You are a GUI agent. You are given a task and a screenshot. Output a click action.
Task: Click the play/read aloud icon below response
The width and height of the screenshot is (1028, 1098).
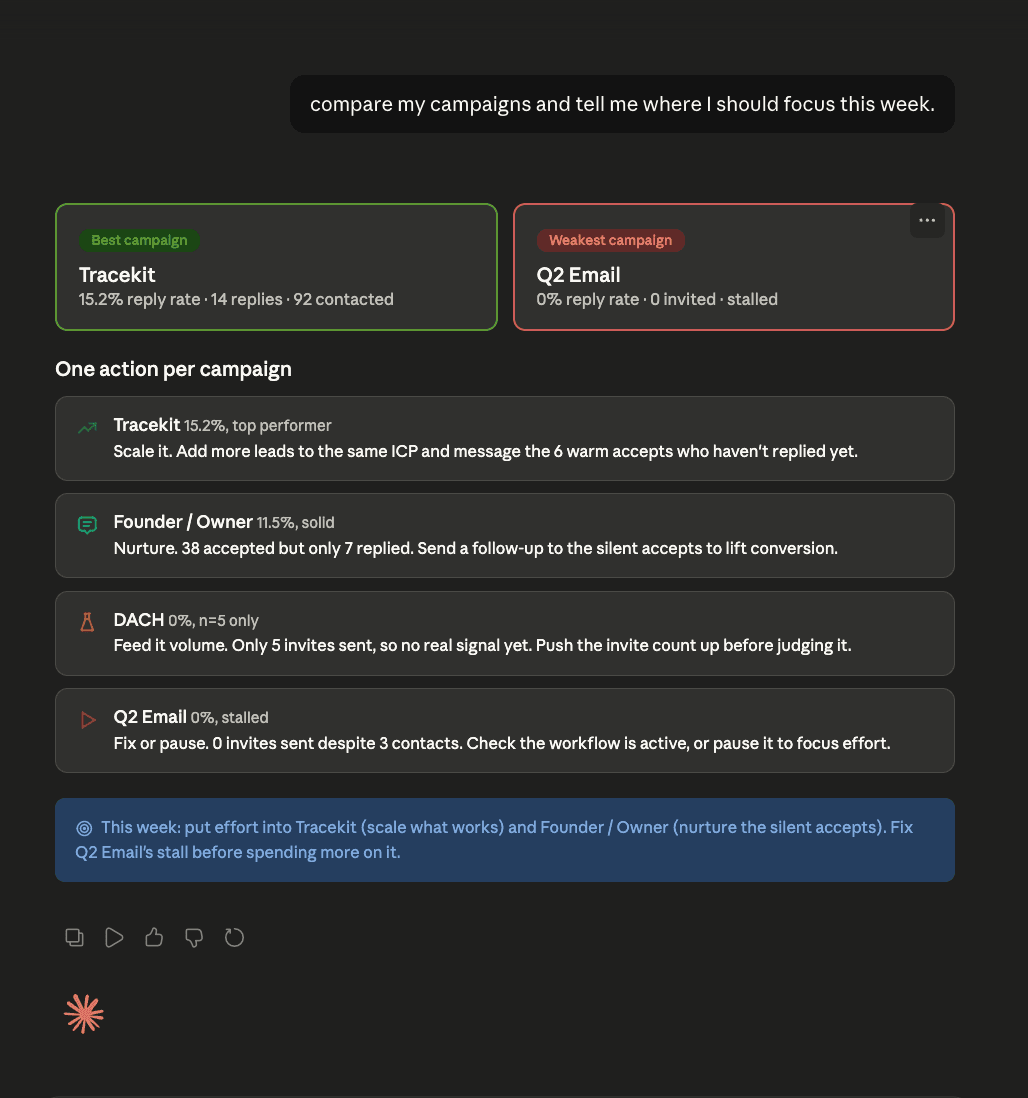(114, 938)
